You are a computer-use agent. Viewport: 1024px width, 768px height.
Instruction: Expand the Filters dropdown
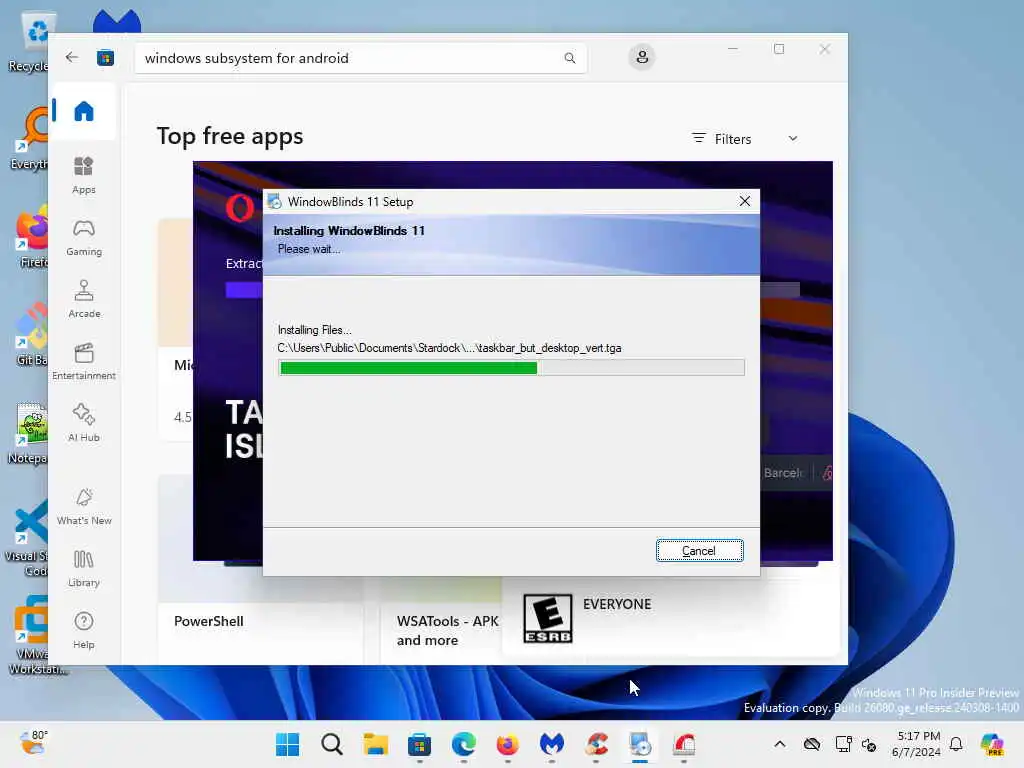pyautogui.click(x=744, y=138)
